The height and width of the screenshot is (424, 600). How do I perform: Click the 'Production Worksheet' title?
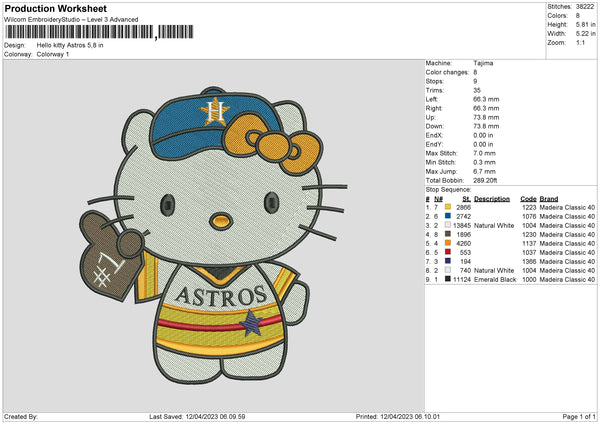click(55, 8)
